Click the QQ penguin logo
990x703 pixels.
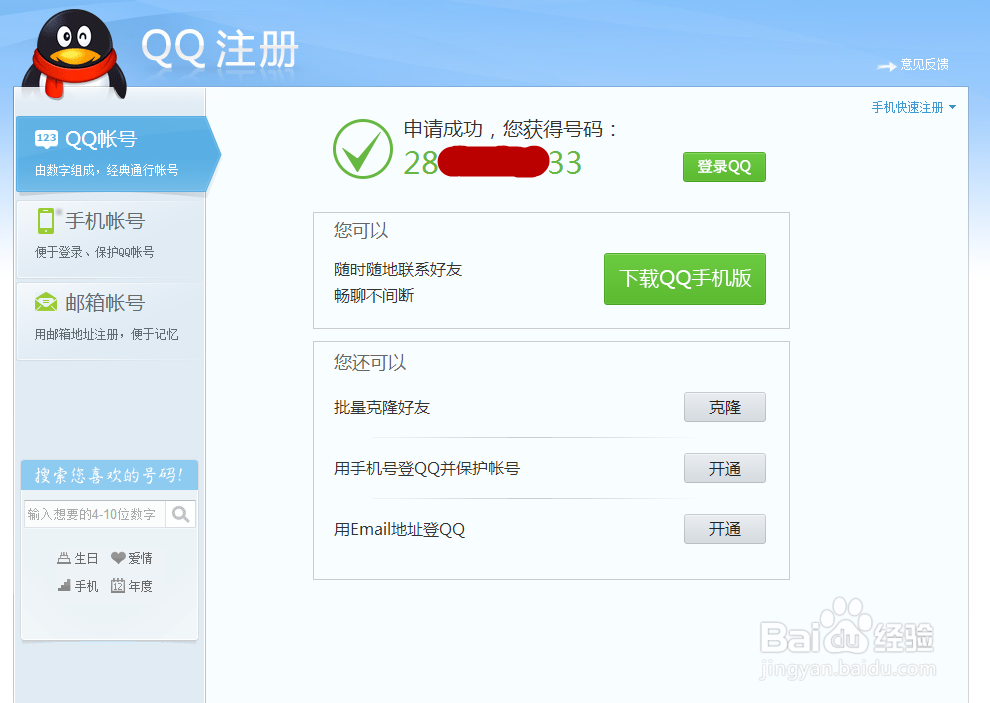pyautogui.click(x=75, y=54)
